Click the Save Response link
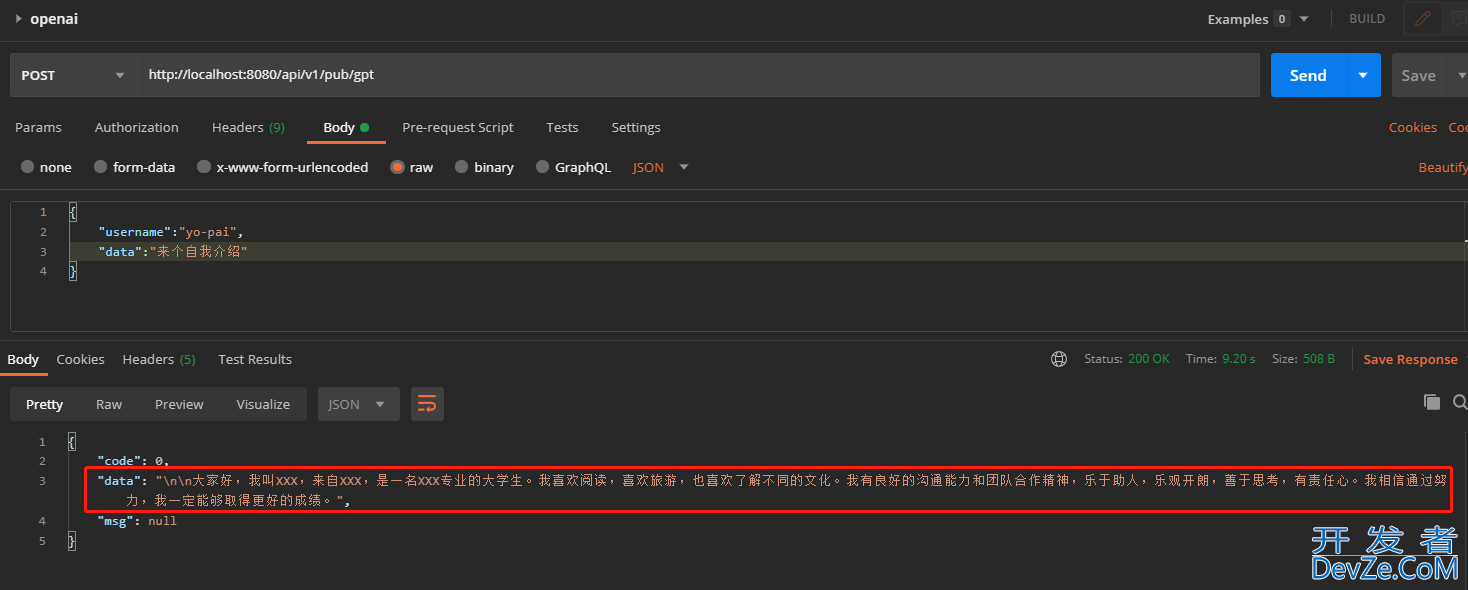 1410,359
